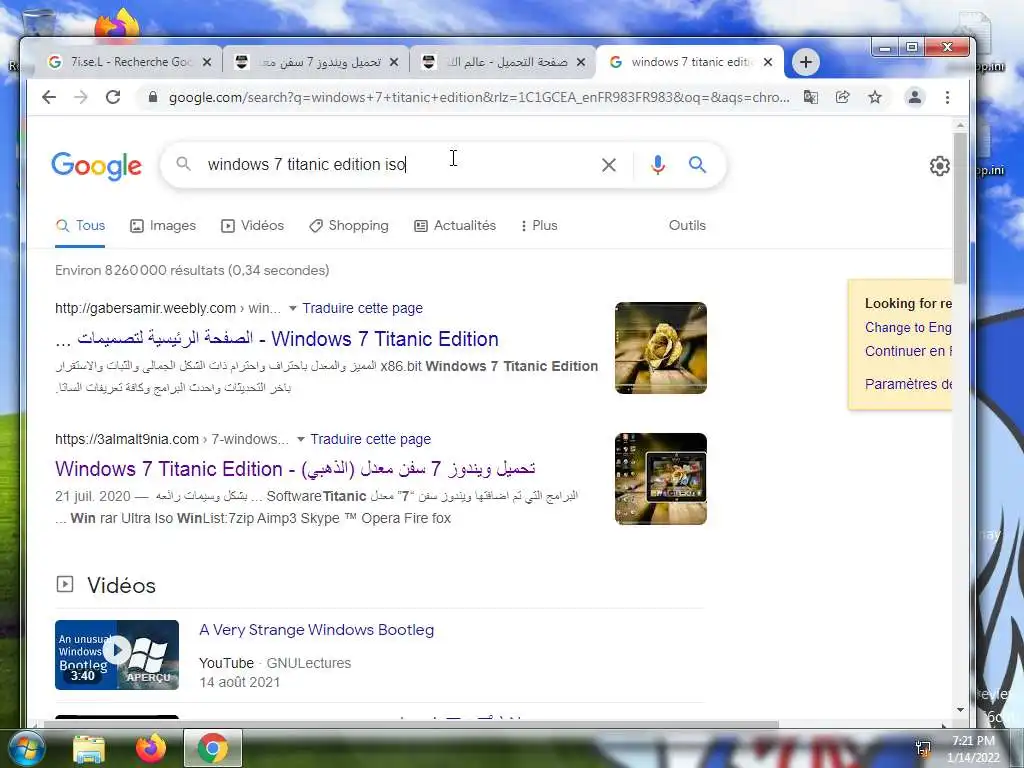Select the Images search filter
Image resolution: width=1024 pixels, height=768 pixels.
coord(163,226)
